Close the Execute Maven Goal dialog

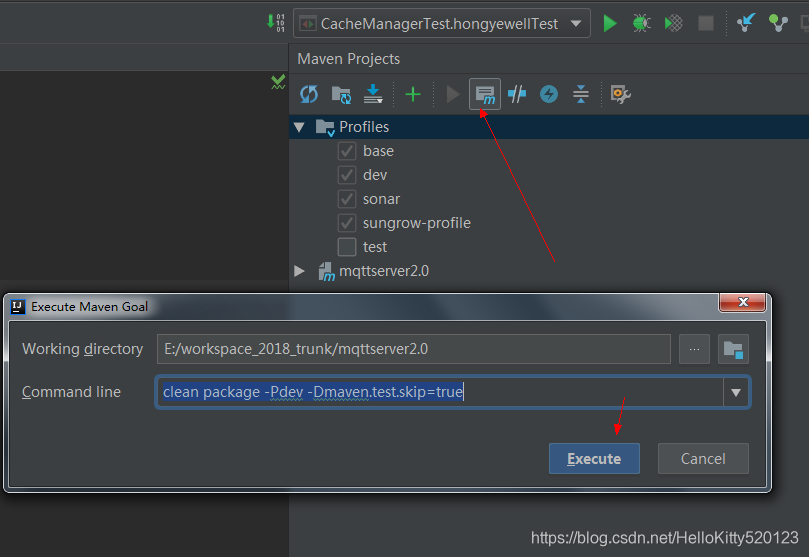[x=742, y=302]
